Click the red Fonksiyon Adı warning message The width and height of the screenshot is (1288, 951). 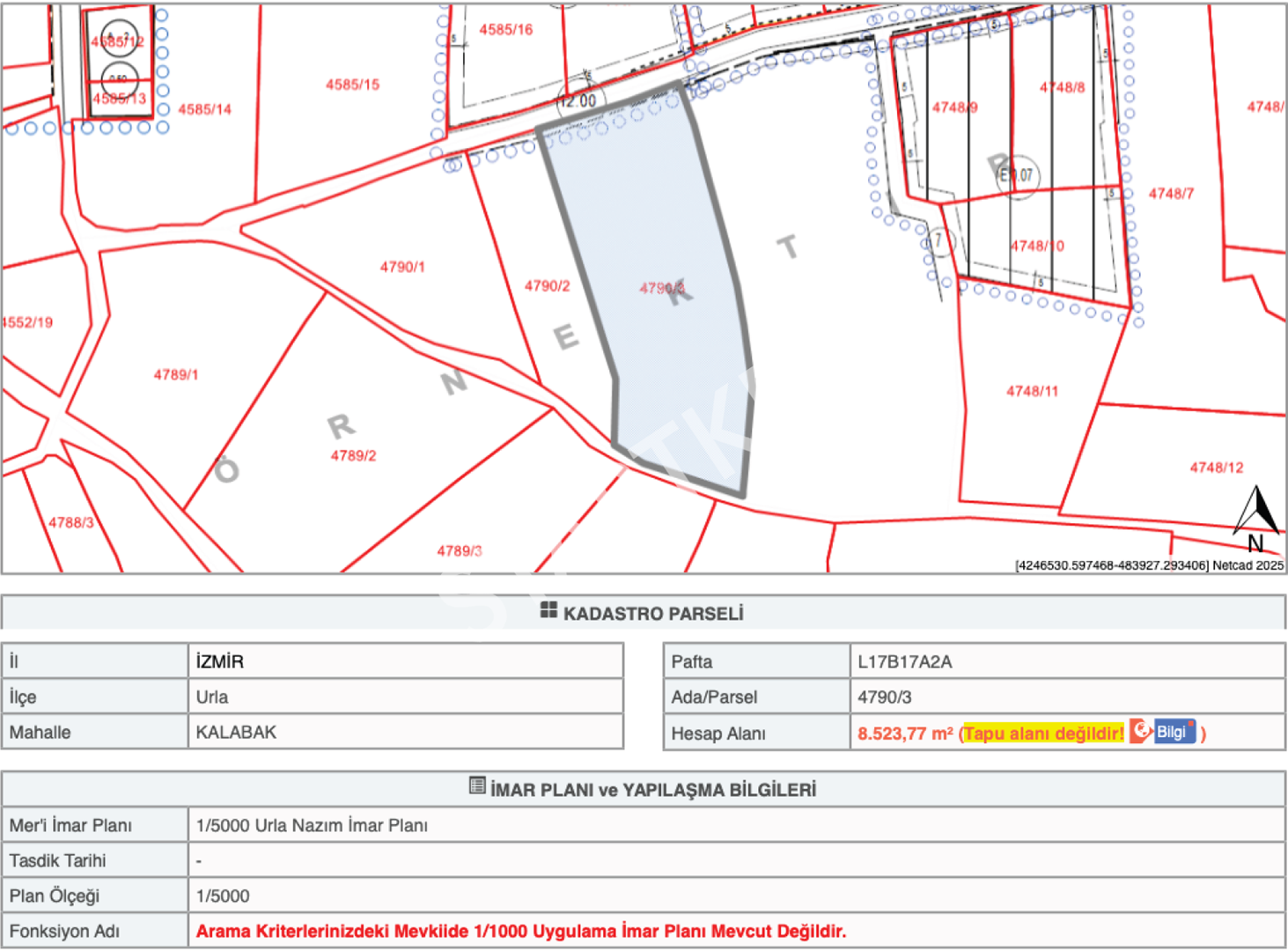click(520, 931)
